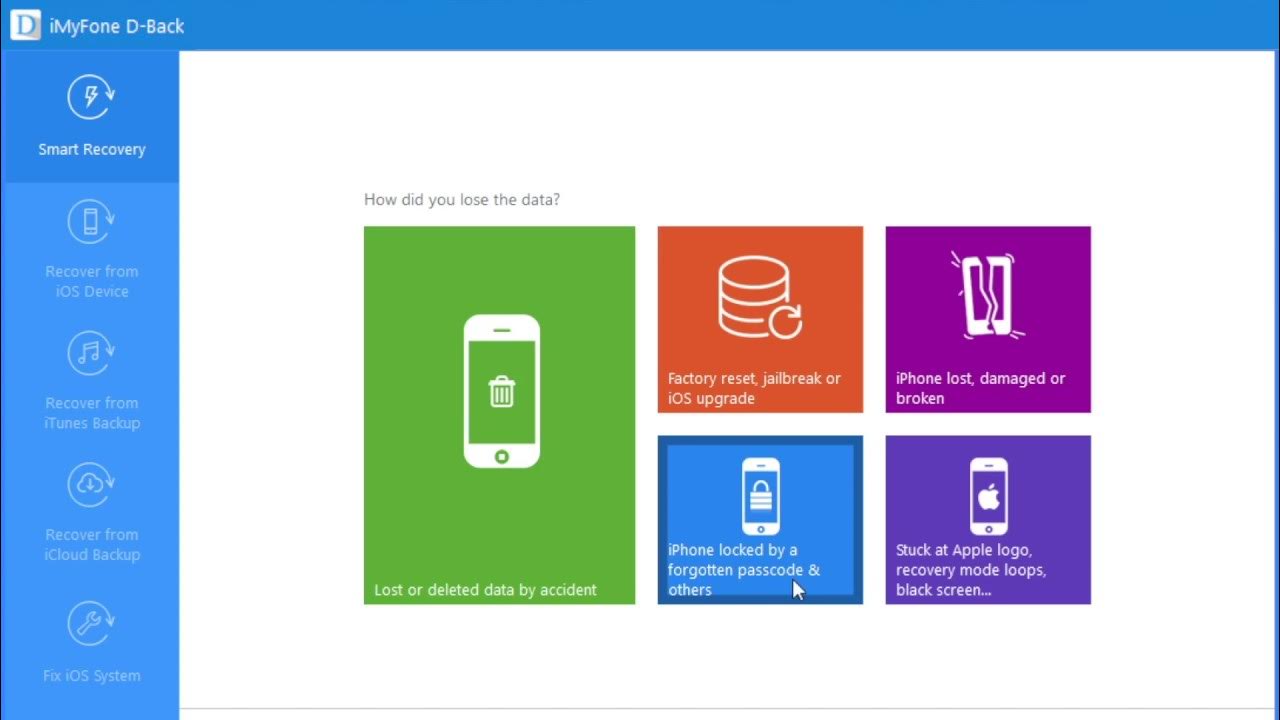Click the padlocked phone icon

(761, 495)
